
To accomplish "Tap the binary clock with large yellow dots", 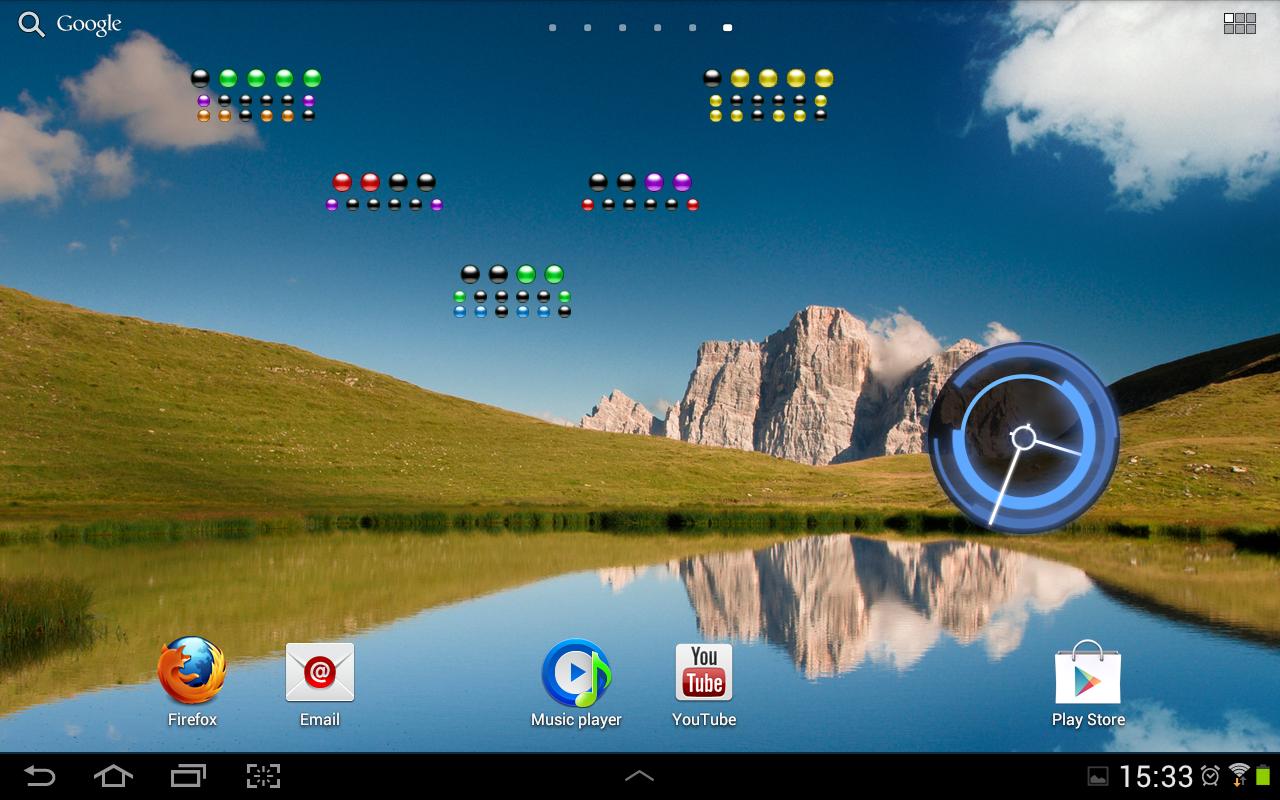I will point(768,96).
